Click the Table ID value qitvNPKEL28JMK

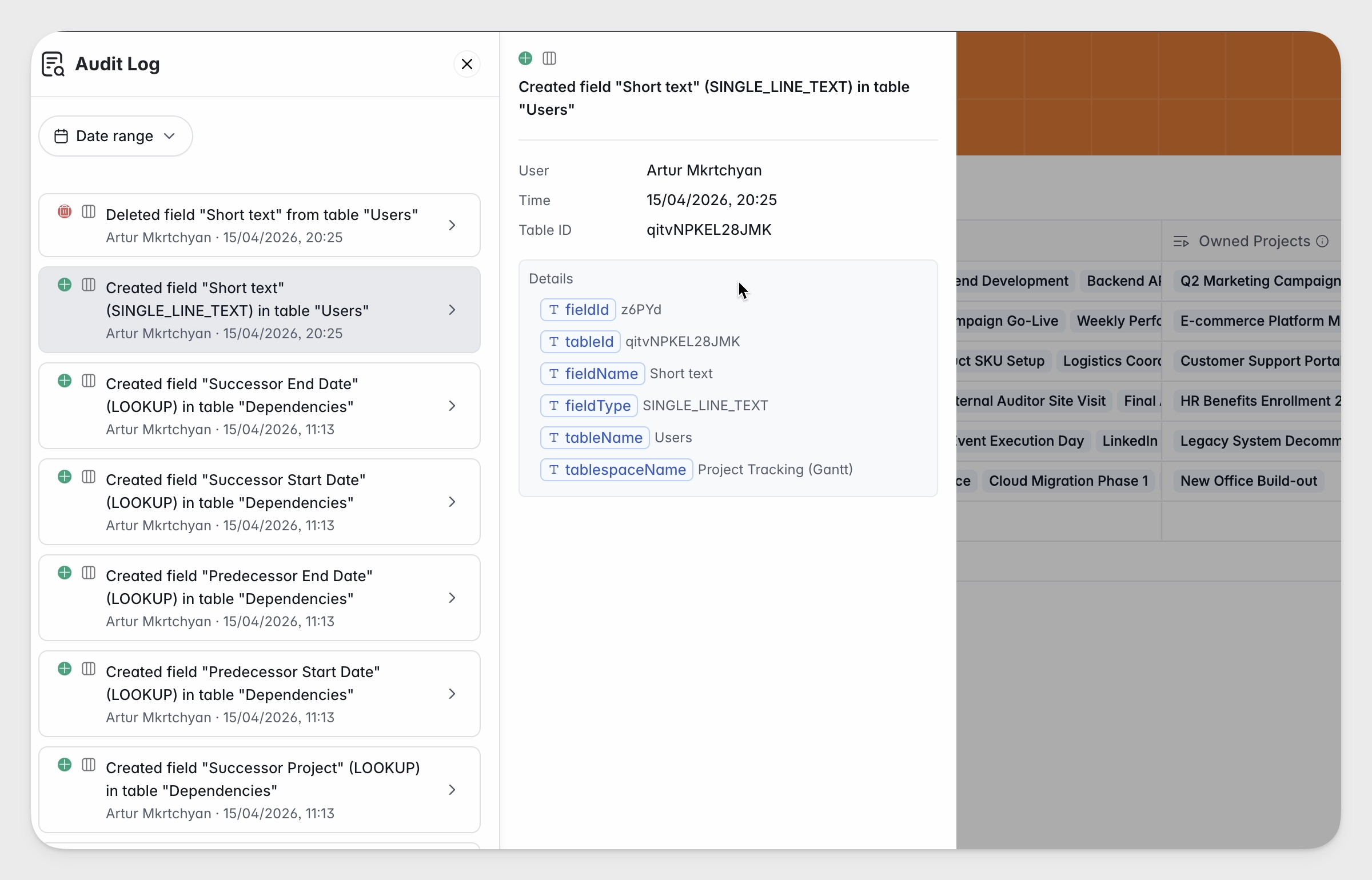(x=709, y=230)
